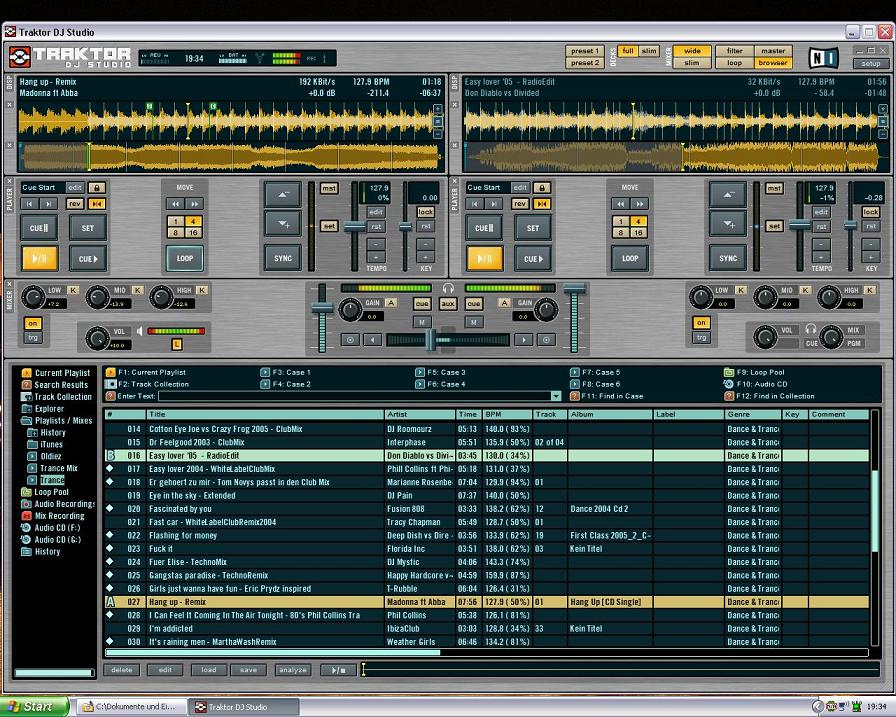The height and width of the screenshot is (717, 896).
Task: Start playback with deck A play/pause button
Action: [x=39, y=258]
